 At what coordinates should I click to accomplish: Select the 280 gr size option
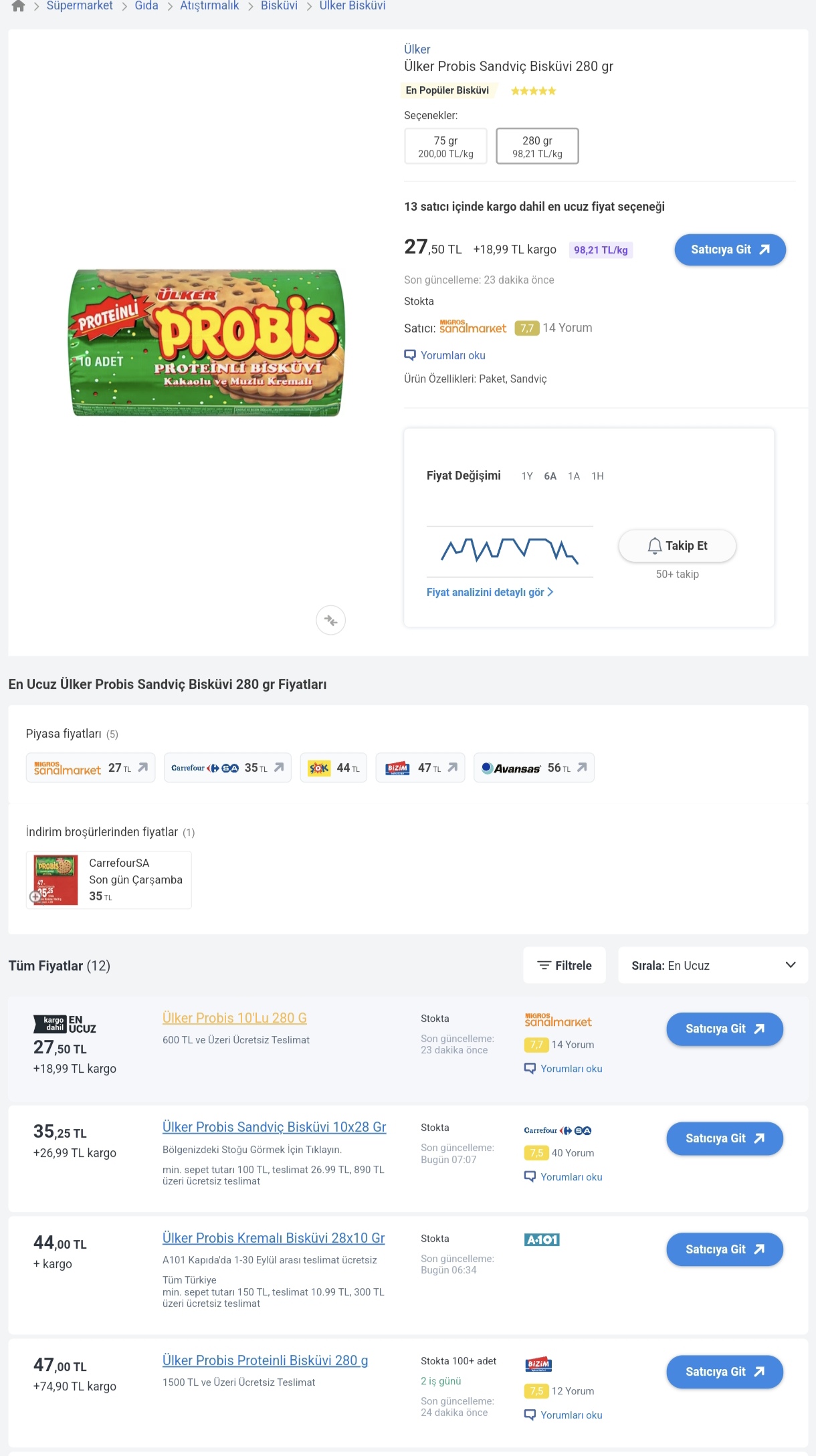537,146
